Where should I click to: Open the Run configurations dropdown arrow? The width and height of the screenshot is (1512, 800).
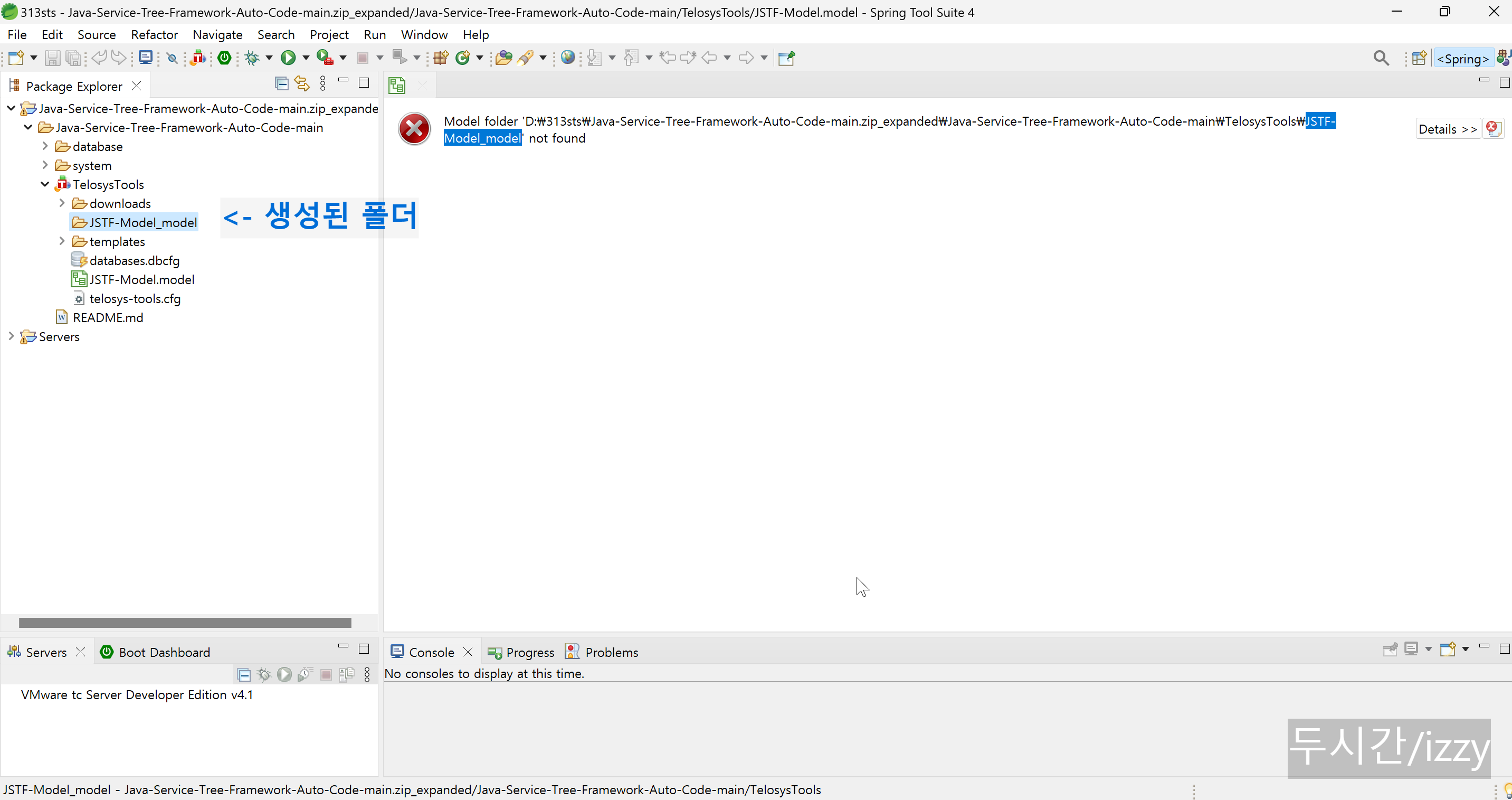pos(306,58)
